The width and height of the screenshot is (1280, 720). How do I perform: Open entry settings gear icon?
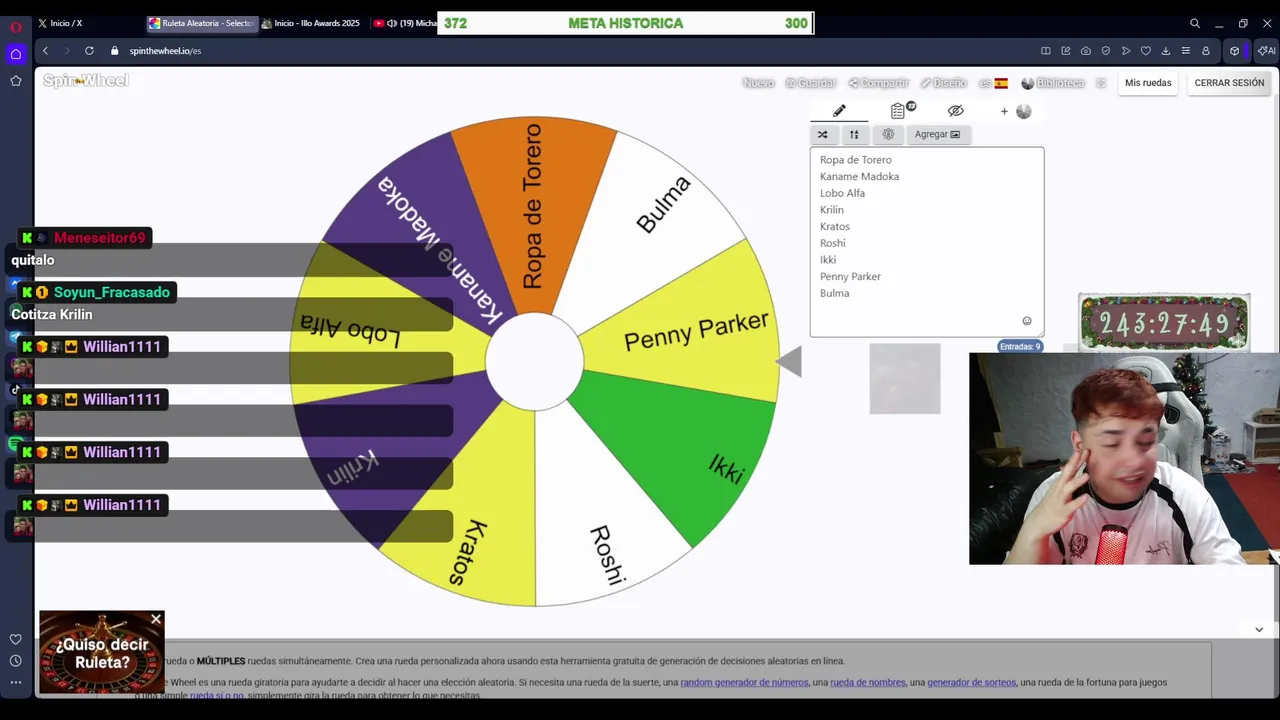(888, 134)
